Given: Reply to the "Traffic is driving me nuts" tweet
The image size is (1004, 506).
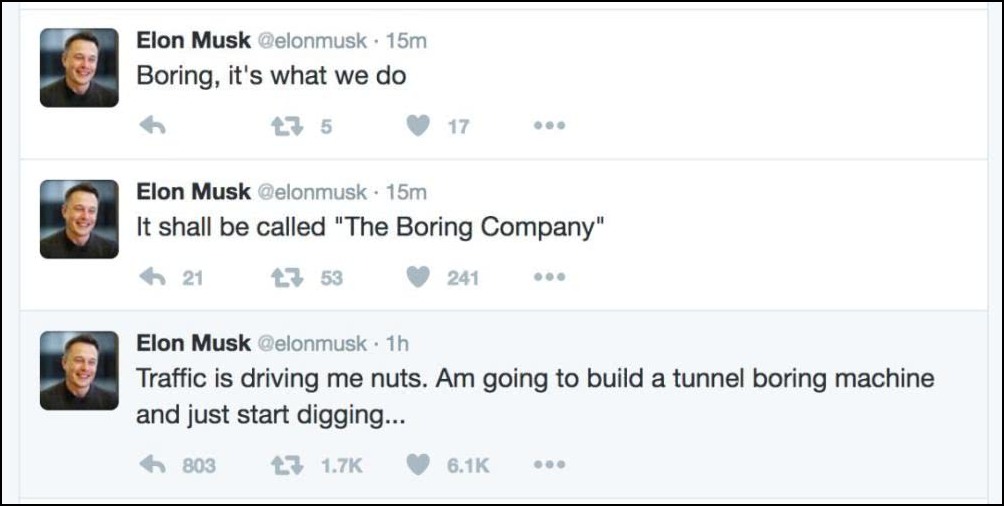Looking at the screenshot, I should [x=151, y=464].
